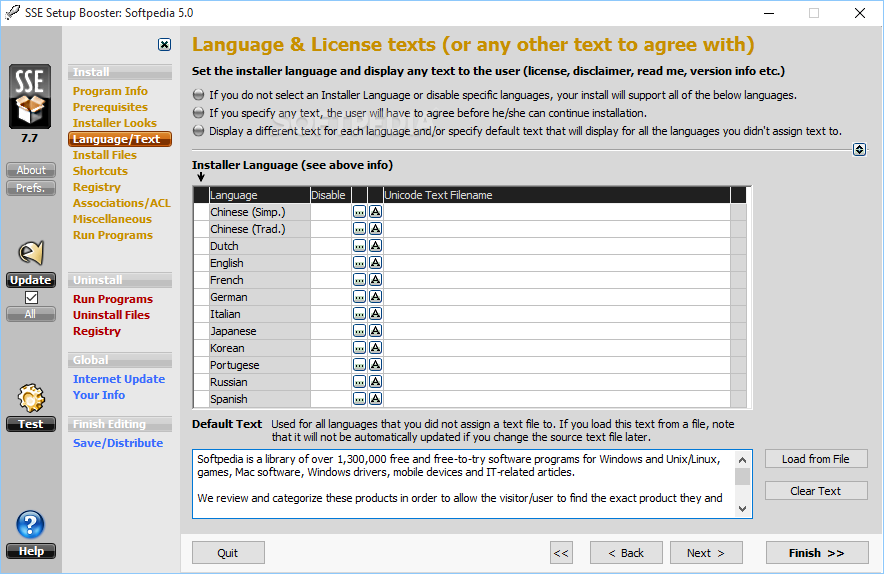Click the Finish >> button
This screenshot has width=884, height=574.
pyautogui.click(x=816, y=553)
